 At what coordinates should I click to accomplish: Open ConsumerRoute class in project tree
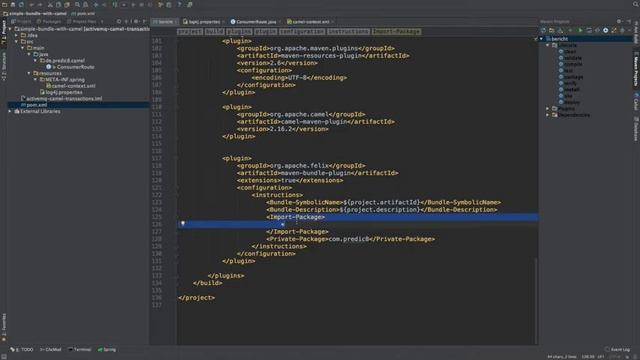point(71,67)
